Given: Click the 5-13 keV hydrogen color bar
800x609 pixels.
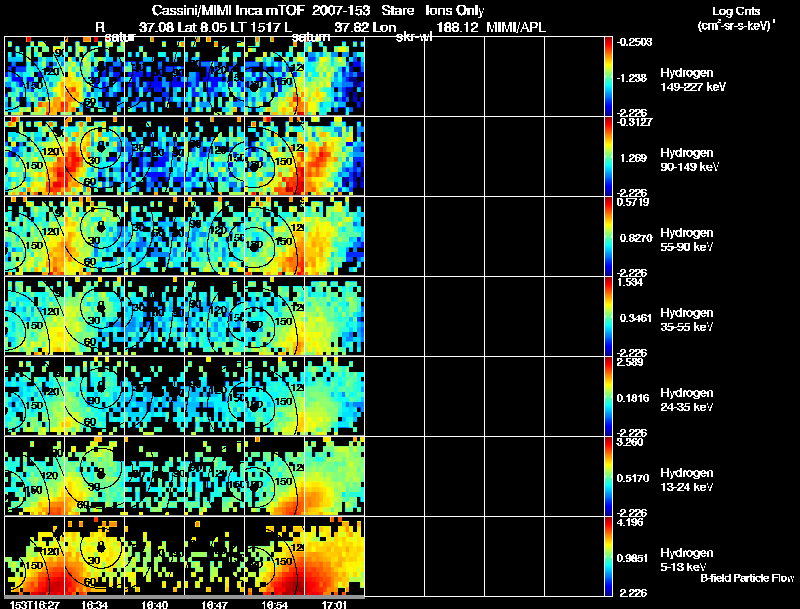Looking at the screenshot, I should point(608,556).
